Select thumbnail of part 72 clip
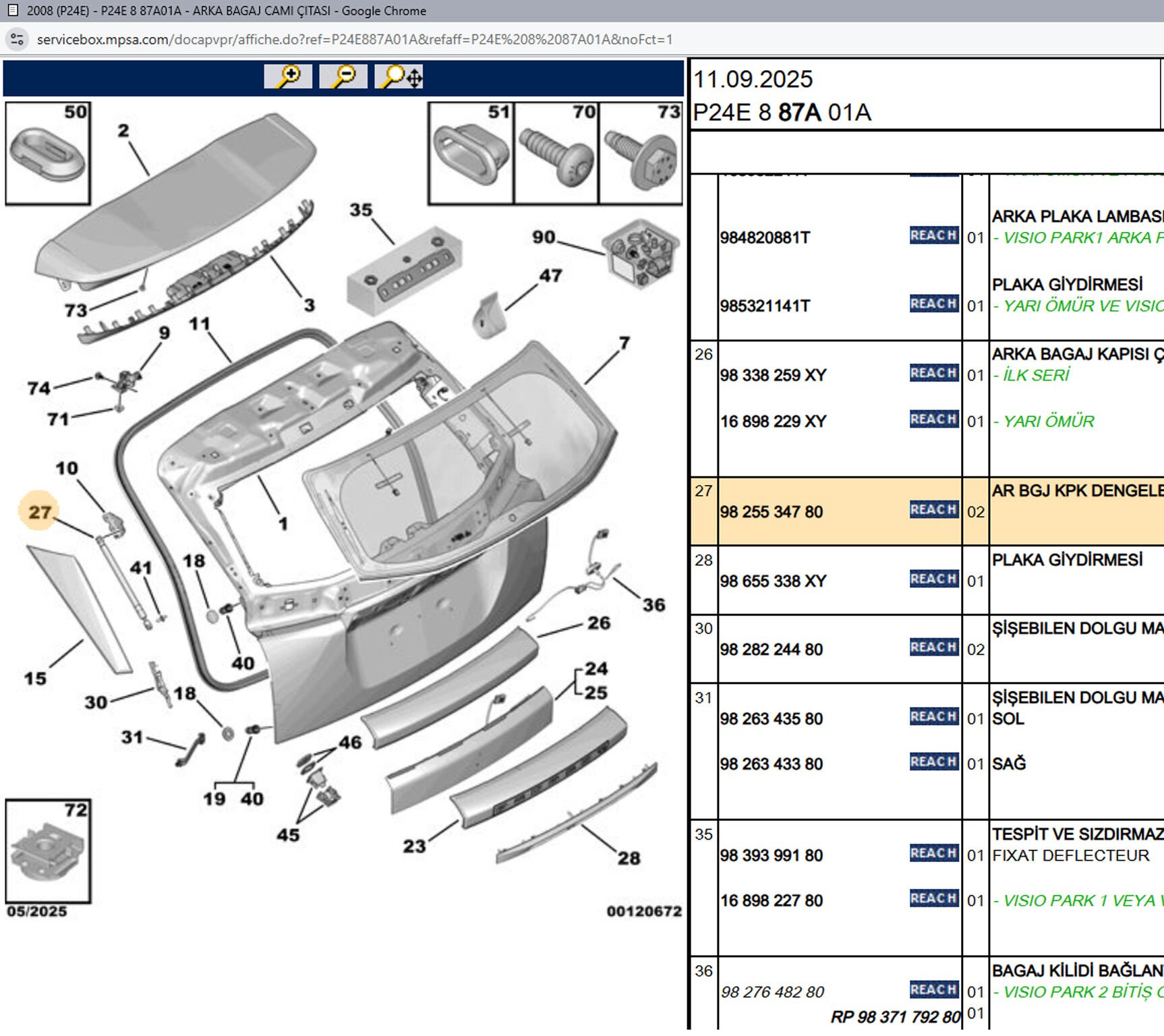Screen dimensions: 1164x1036 (x=48, y=851)
